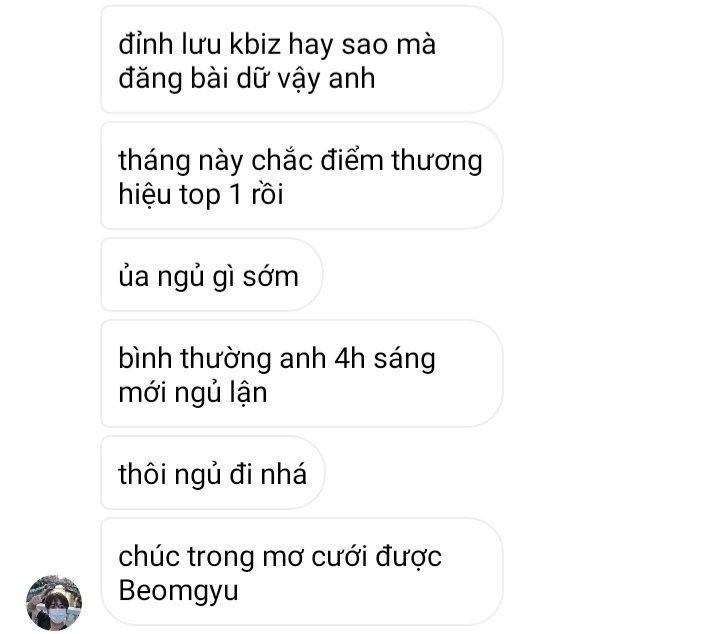Click the word "kbiz" in the first message

255,45
